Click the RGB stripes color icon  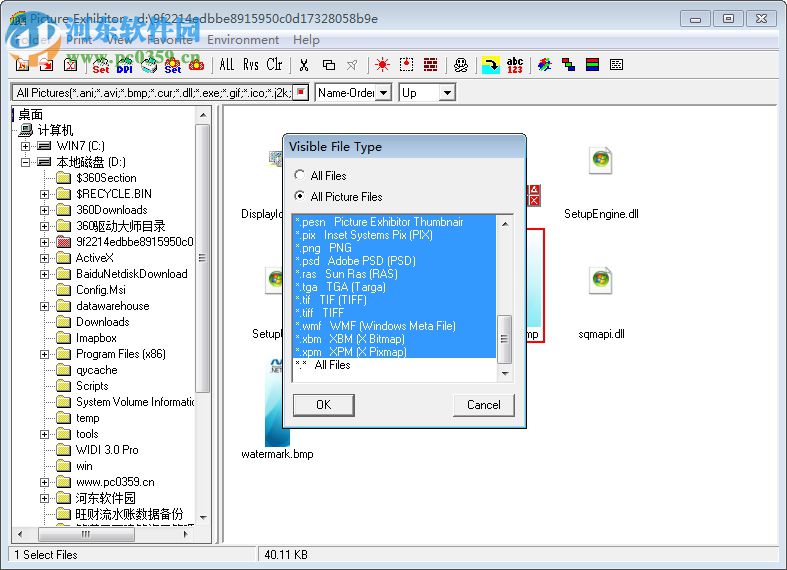[592, 64]
